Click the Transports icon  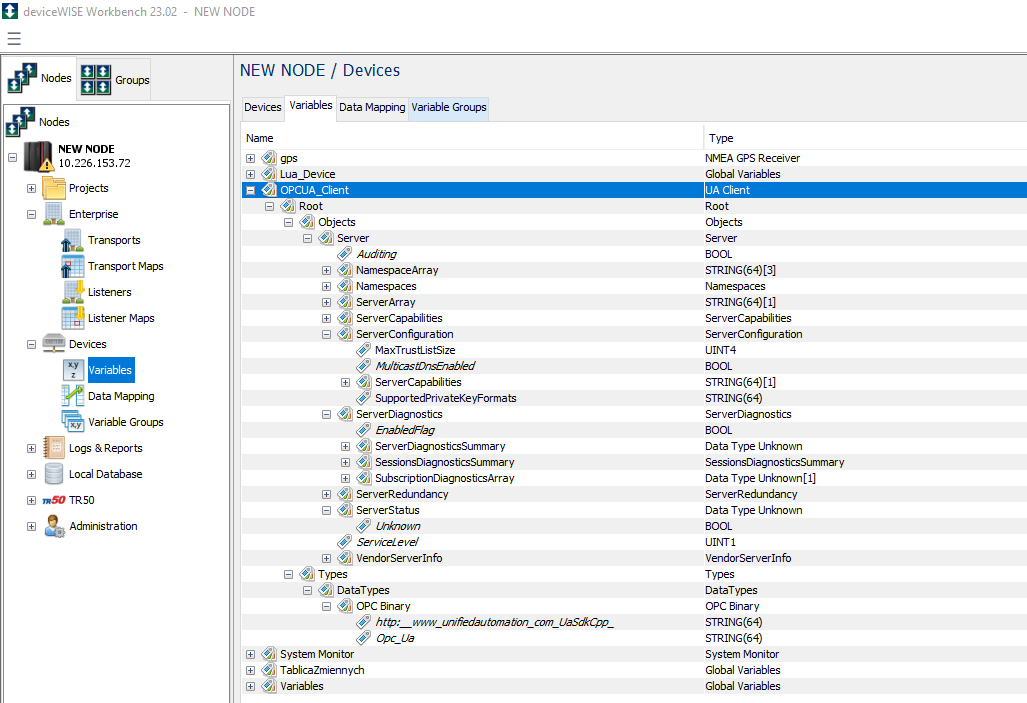point(73,240)
